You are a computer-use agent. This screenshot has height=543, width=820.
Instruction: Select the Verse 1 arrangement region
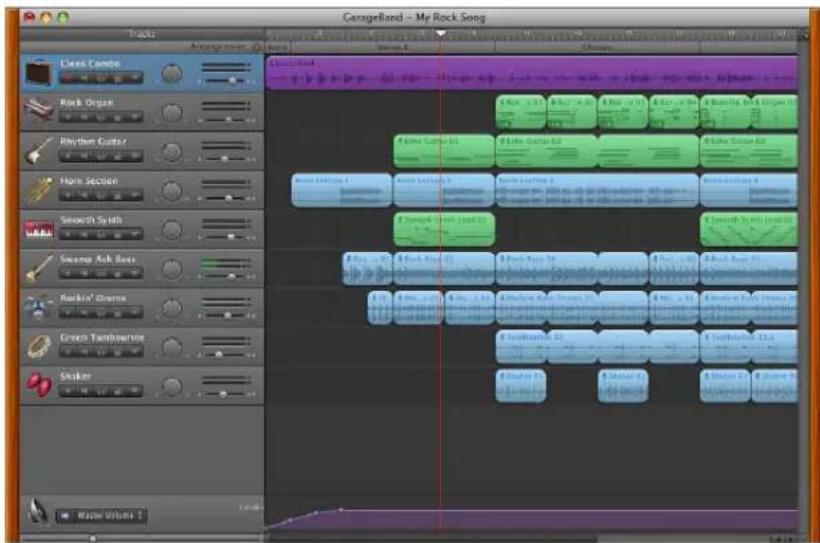pos(392,47)
